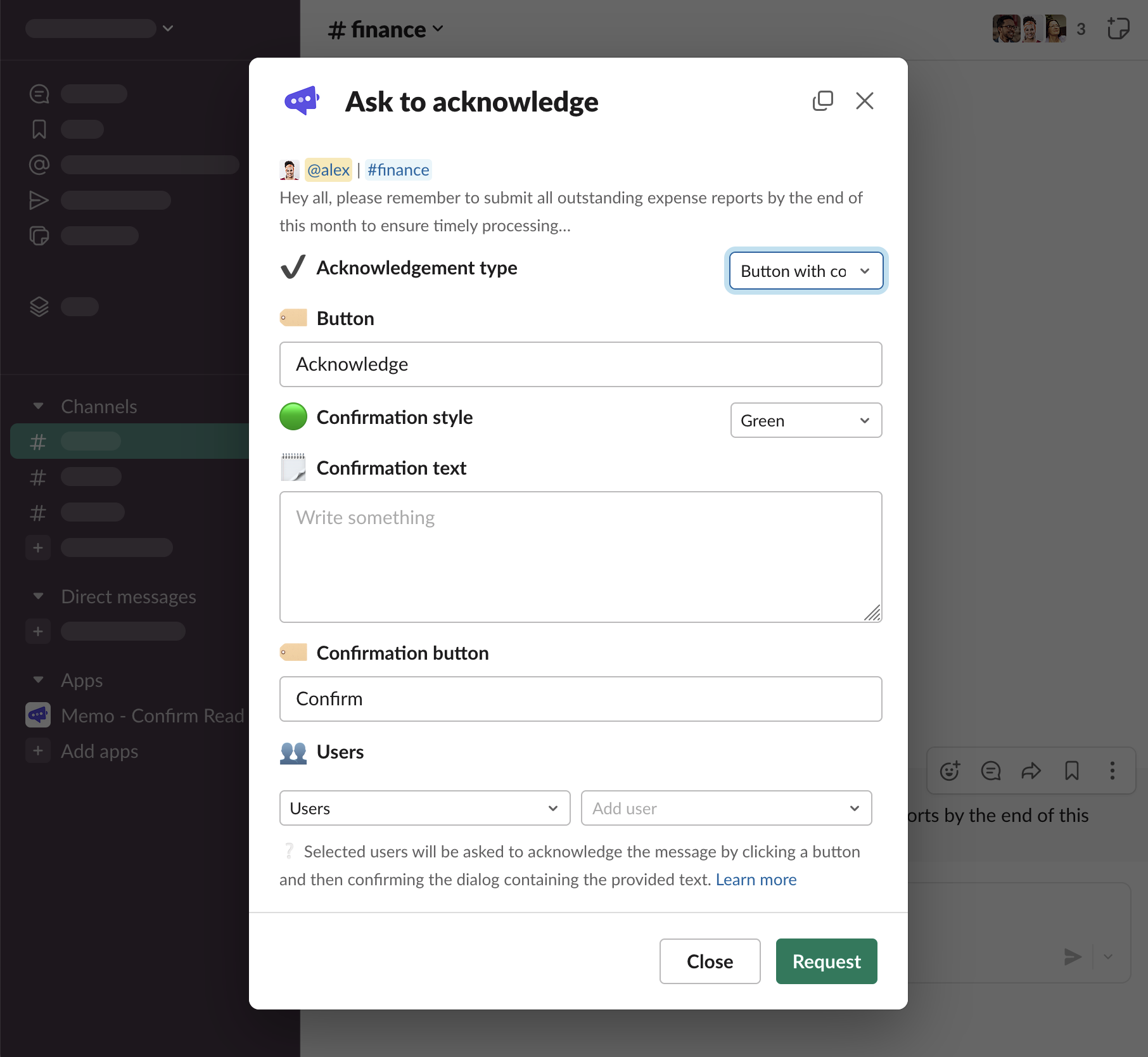Open the Acknowledgement type dropdown
The width and height of the screenshot is (1148, 1057).
pos(805,271)
